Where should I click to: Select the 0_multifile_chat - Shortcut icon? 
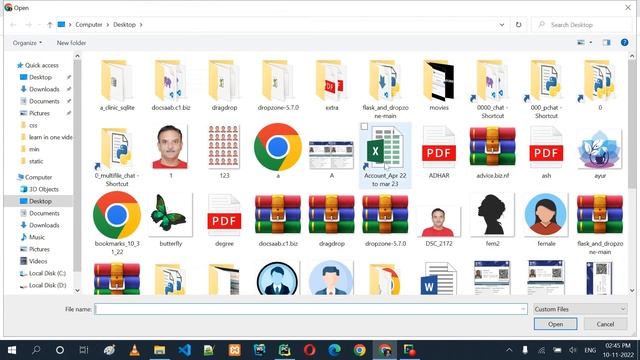(117, 156)
